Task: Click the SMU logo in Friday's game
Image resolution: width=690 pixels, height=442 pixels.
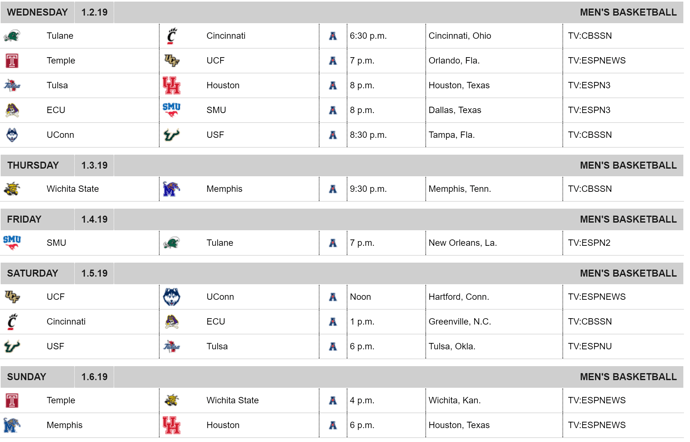Action: (12, 243)
